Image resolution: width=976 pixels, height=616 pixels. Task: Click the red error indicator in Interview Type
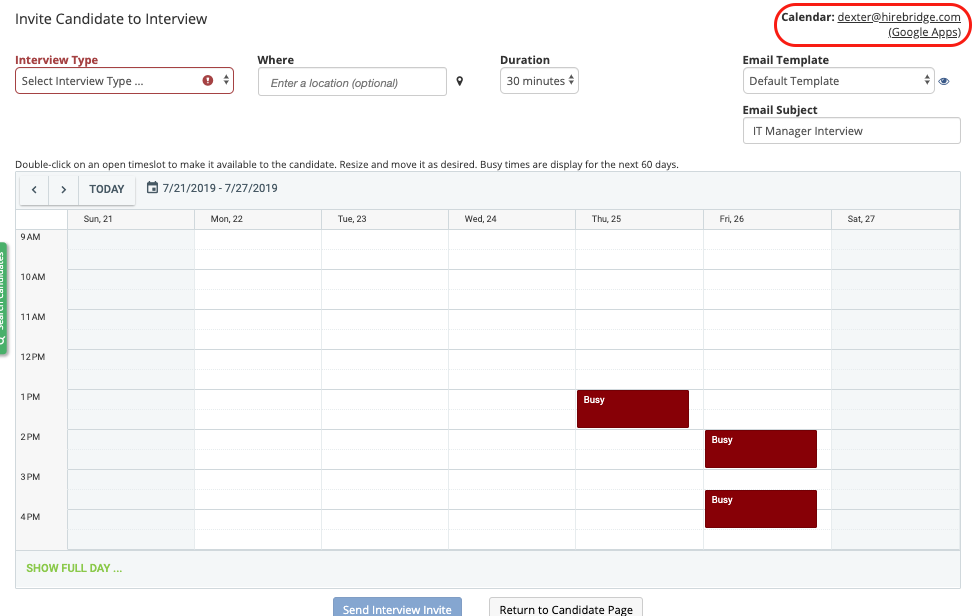pos(207,80)
